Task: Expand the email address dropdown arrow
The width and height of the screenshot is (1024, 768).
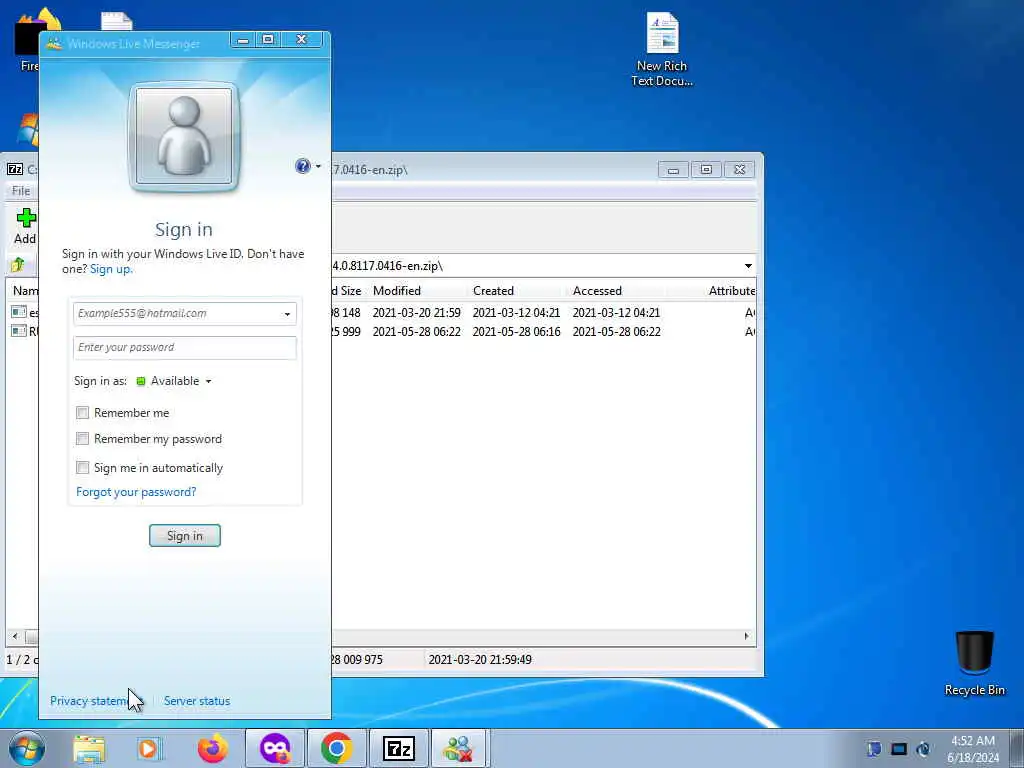Action: [287, 314]
